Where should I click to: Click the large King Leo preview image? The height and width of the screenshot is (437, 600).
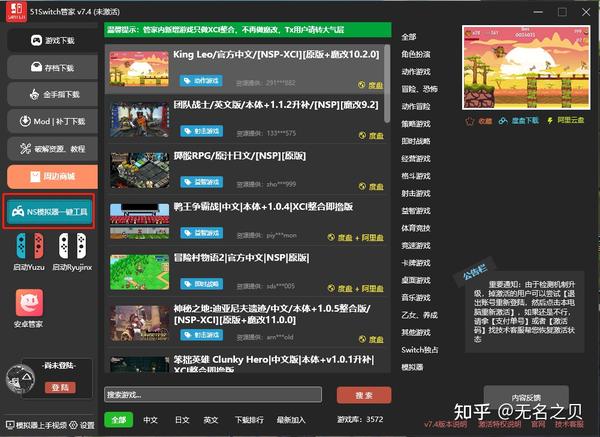point(526,67)
